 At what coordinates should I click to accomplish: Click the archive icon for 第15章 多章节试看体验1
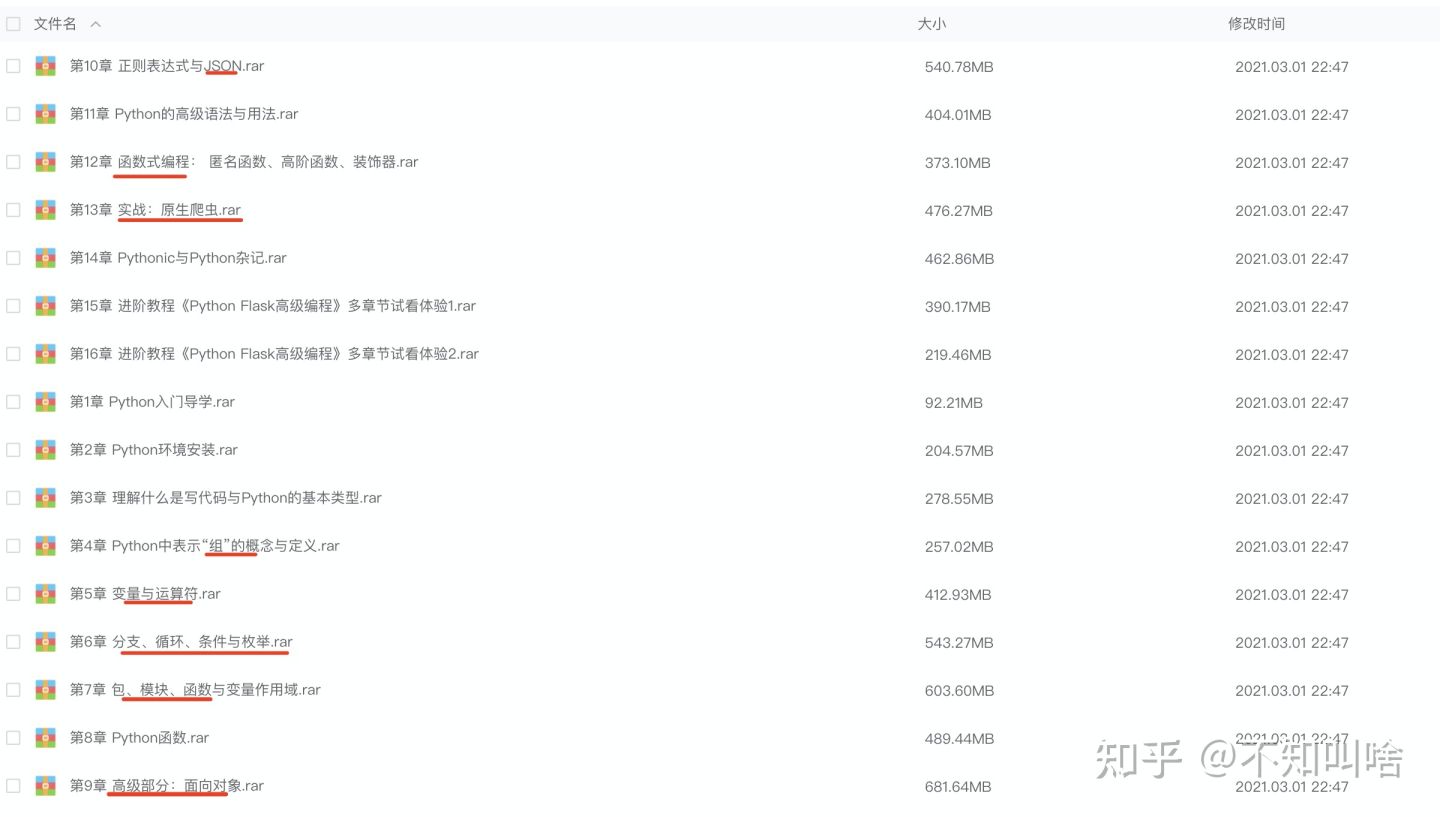coord(46,306)
